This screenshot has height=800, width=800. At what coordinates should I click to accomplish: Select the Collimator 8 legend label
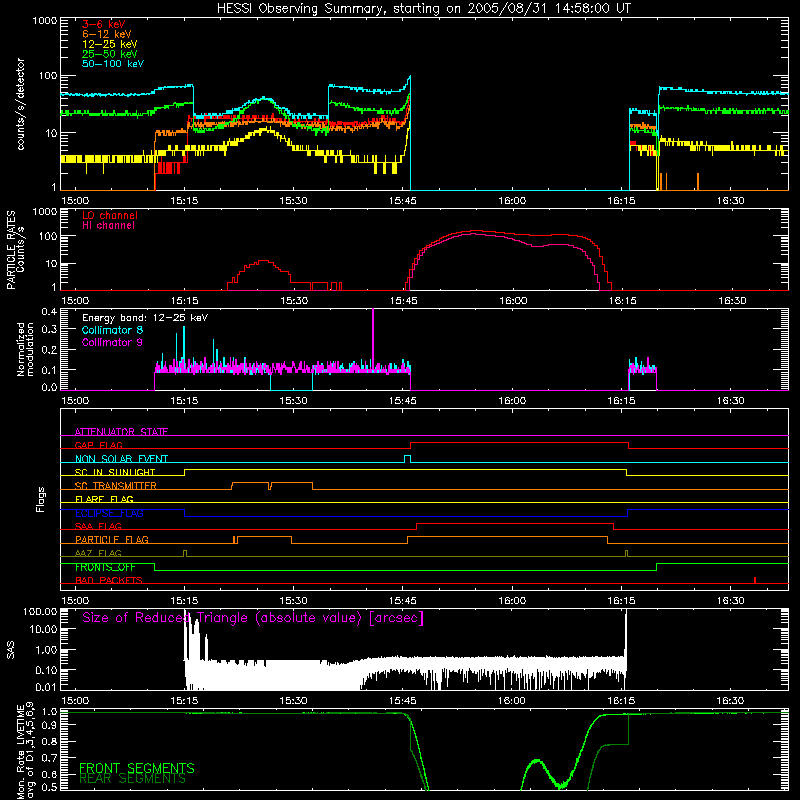[x=112, y=330]
